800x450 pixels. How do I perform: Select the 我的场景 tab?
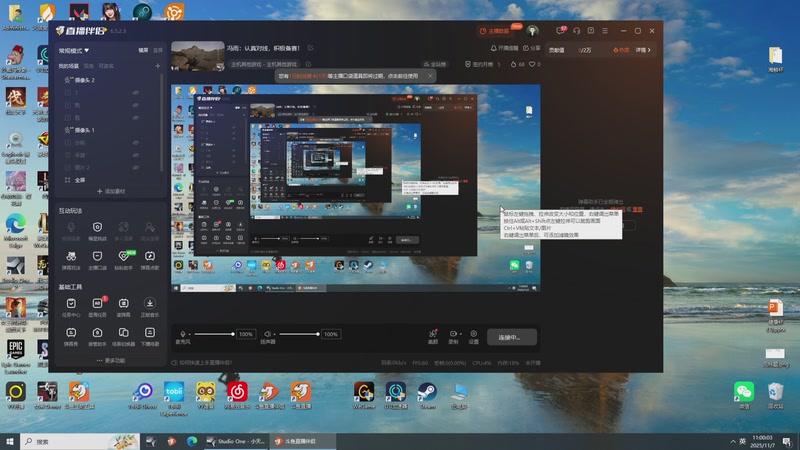[69, 66]
